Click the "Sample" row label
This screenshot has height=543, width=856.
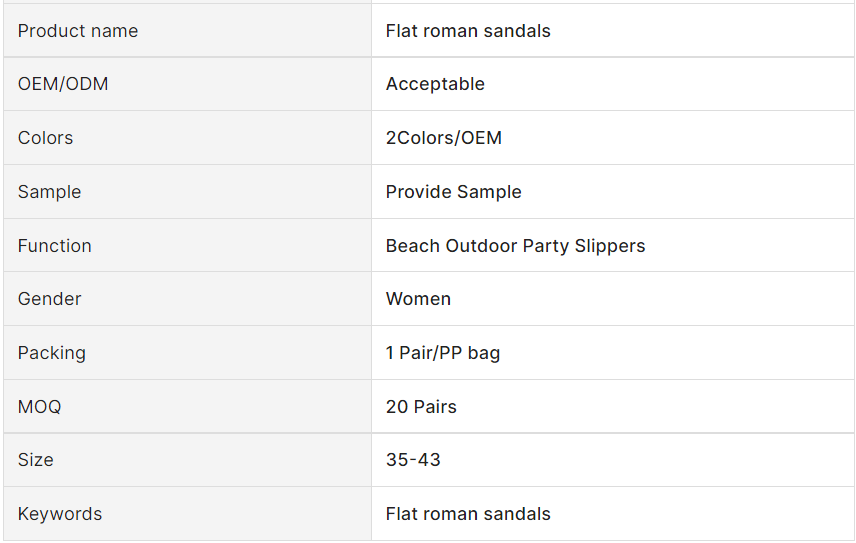tap(50, 192)
